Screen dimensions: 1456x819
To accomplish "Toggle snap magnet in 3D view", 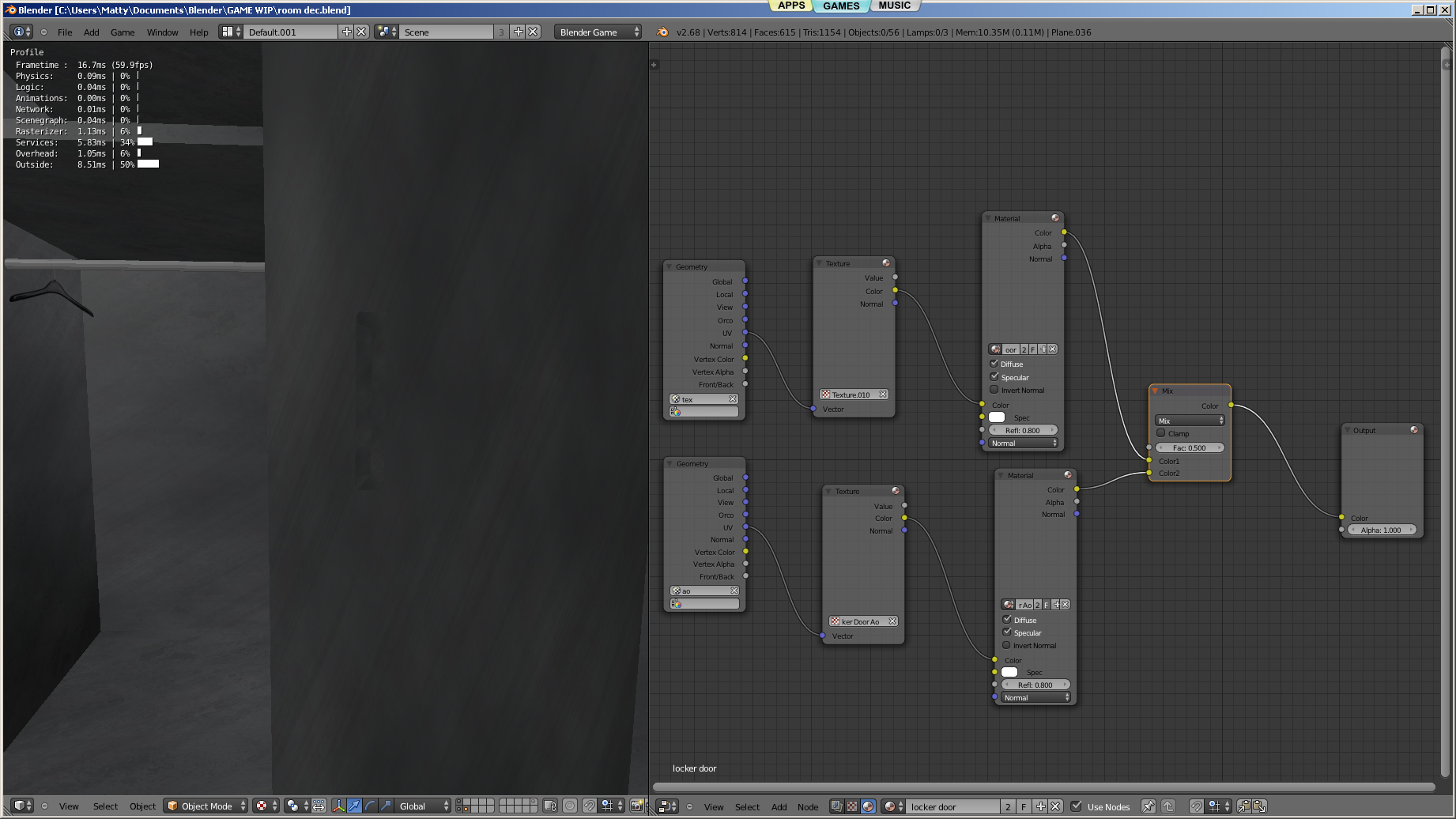I will coord(590,806).
